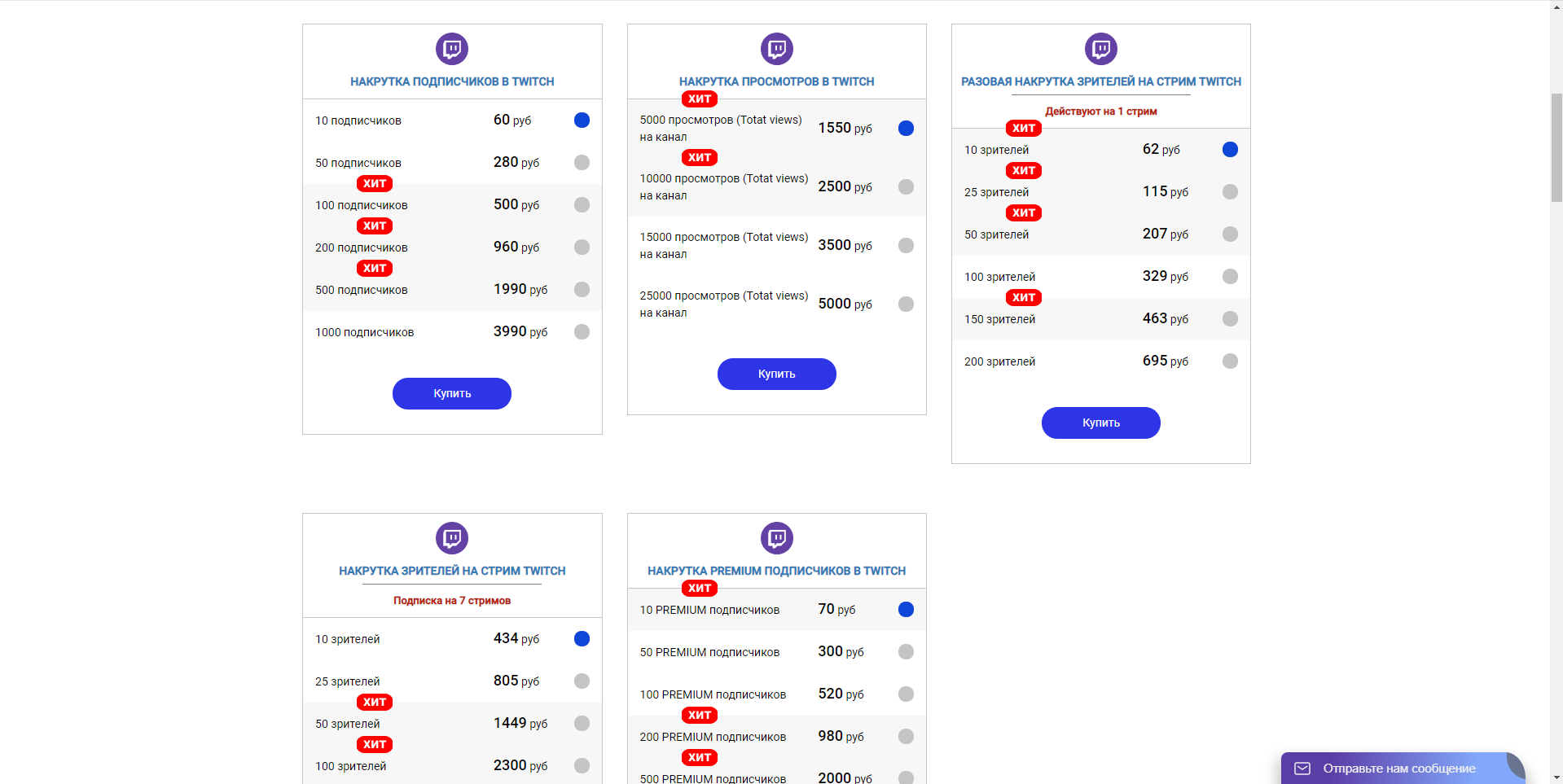The height and width of the screenshot is (784, 1563).
Task: Select the 100 зрителей radio for 329 руб
Action: pyautogui.click(x=1230, y=277)
